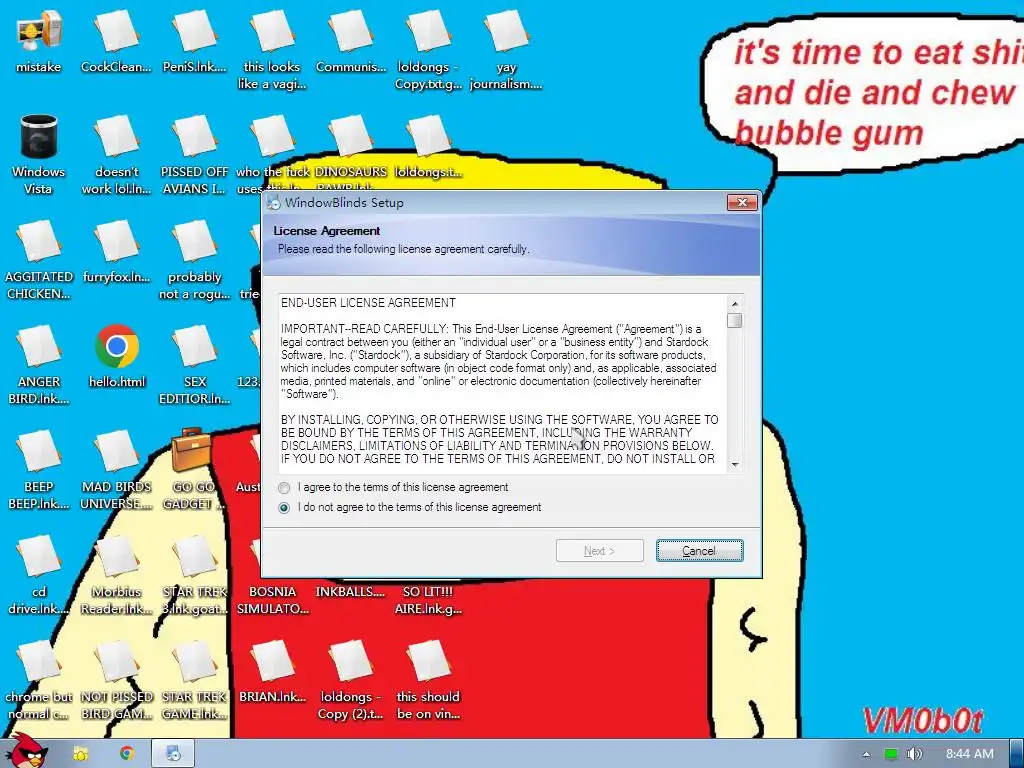Select the 'AGGITATED CHICKEN' desktop icon
The width and height of the screenshot is (1024, 768).
[39, 261]
